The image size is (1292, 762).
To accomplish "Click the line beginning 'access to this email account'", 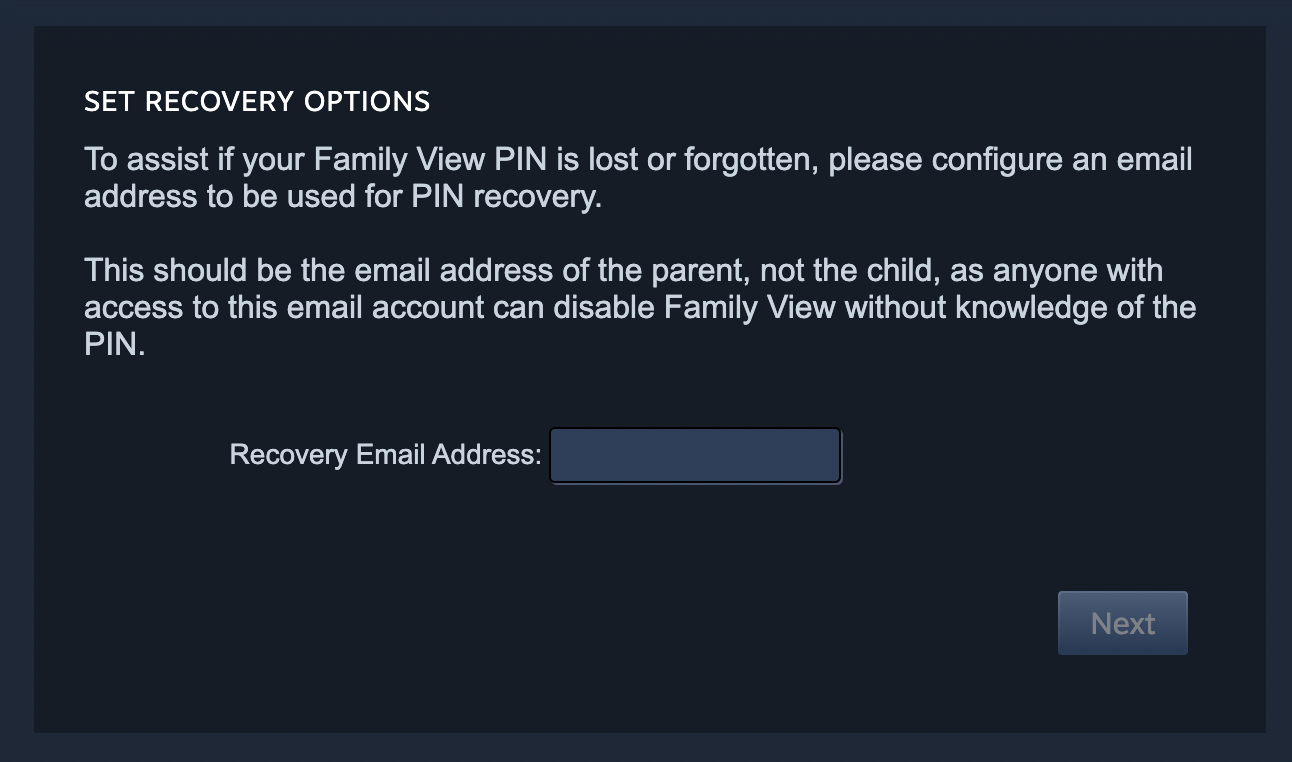I will coord(640,306).
